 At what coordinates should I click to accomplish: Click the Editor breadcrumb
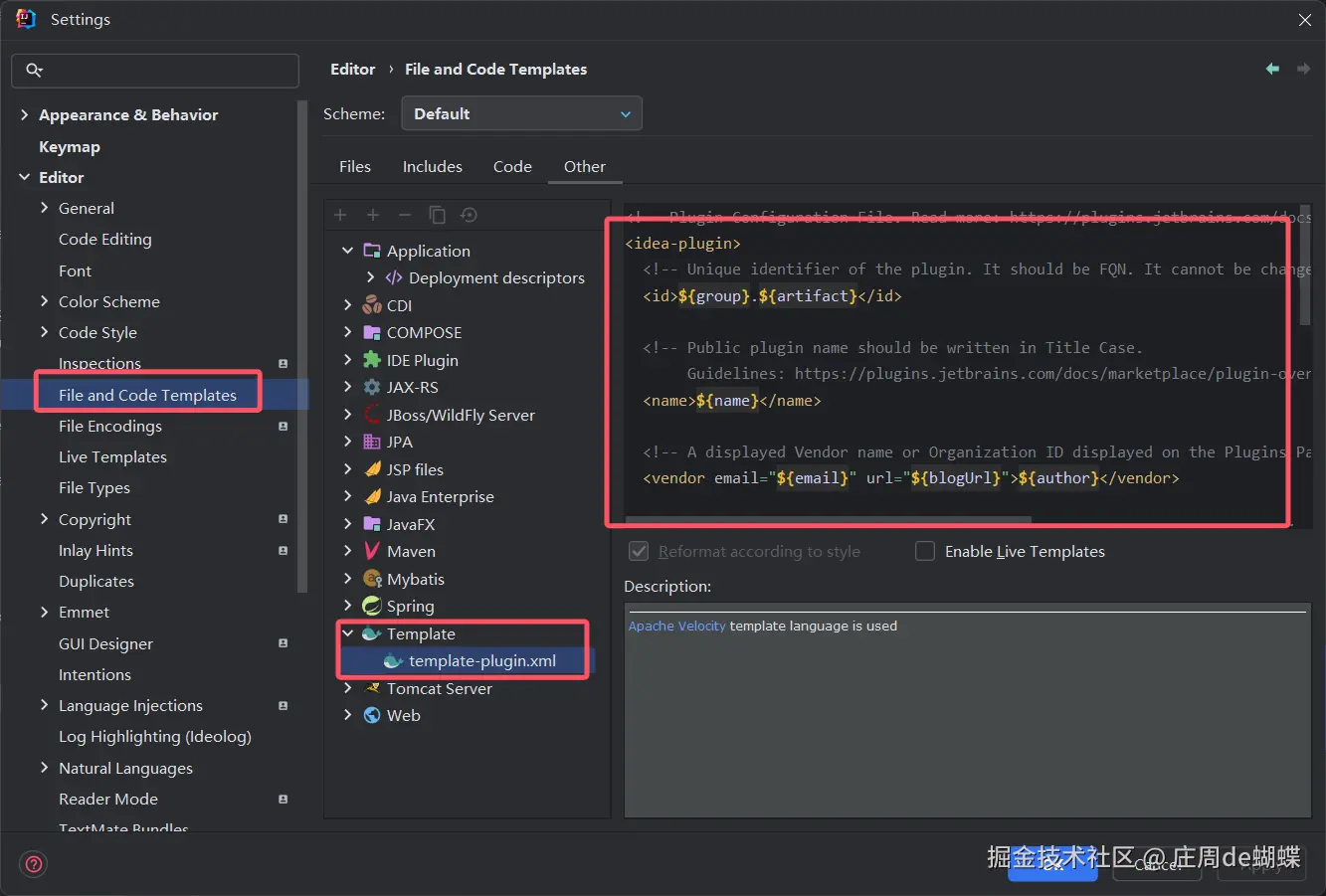pos(353,70)
